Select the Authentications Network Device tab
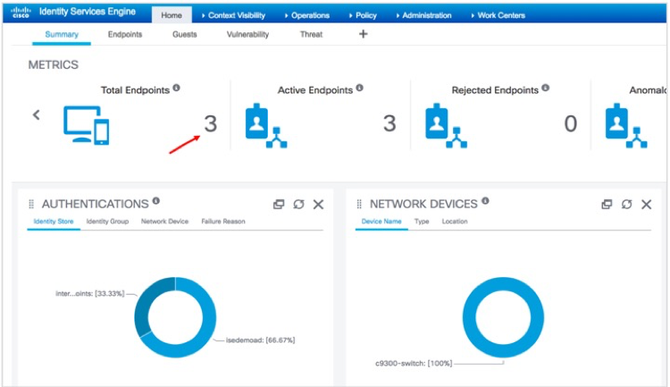 tap(165, 221)
